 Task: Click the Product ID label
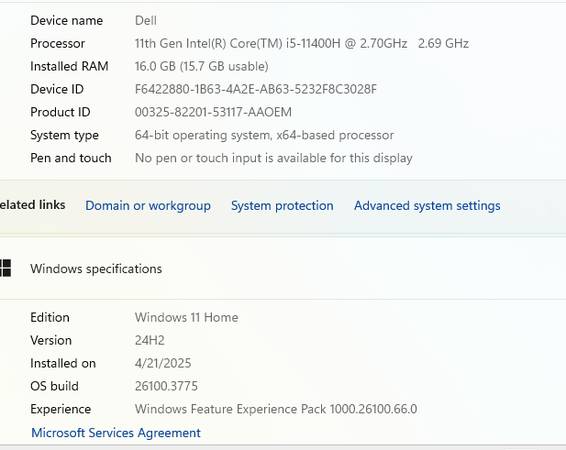tap(60, 112)
